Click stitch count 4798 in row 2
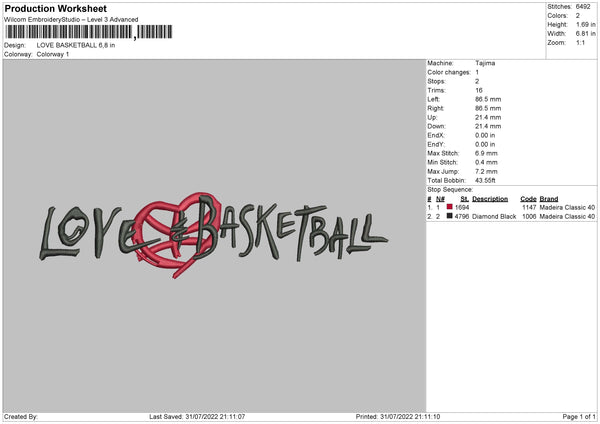600x424 pixels. [x=461, y=217]
